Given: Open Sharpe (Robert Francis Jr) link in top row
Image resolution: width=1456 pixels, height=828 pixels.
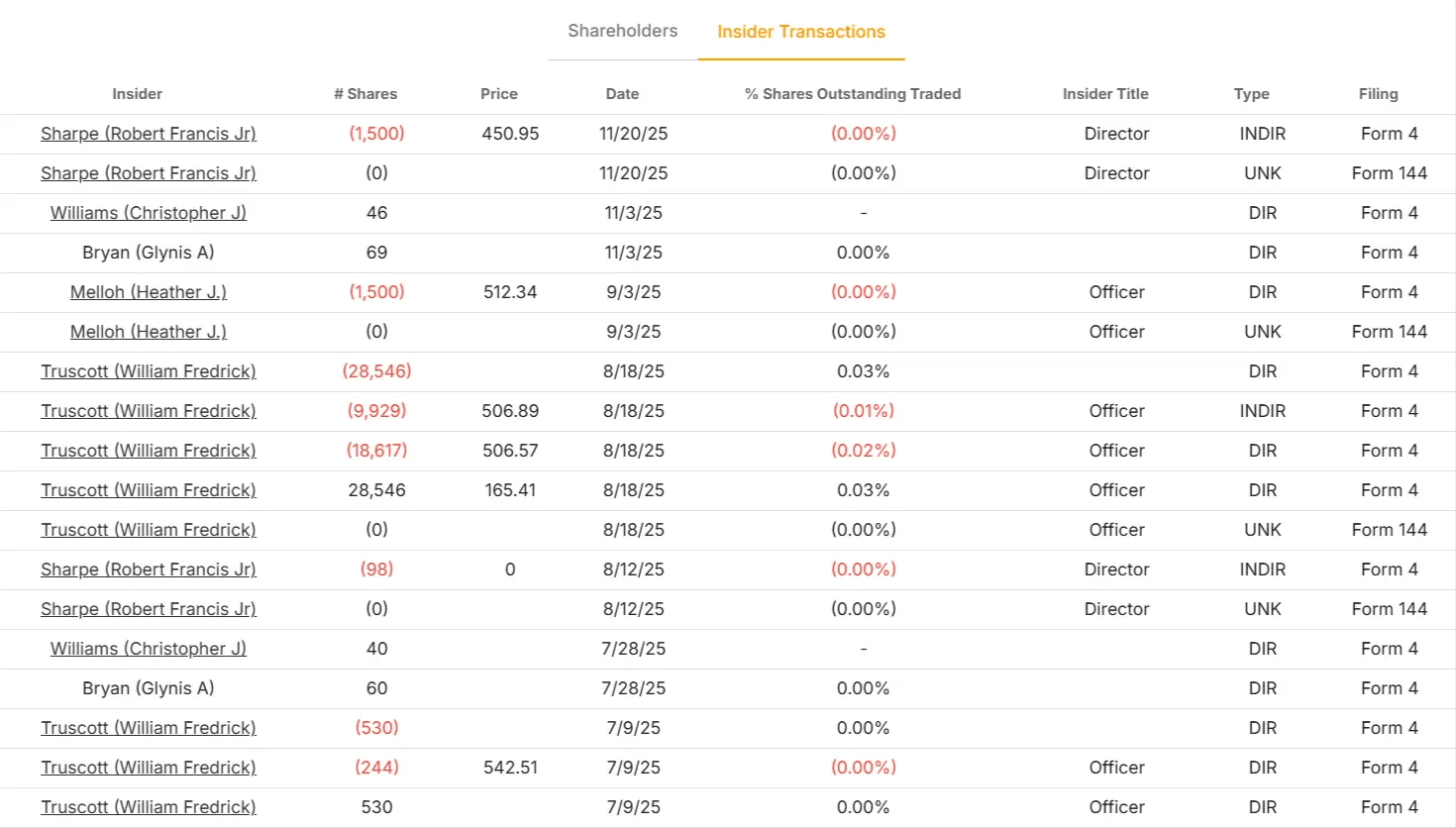Looking at the screenshot, I should pos(148,134).
